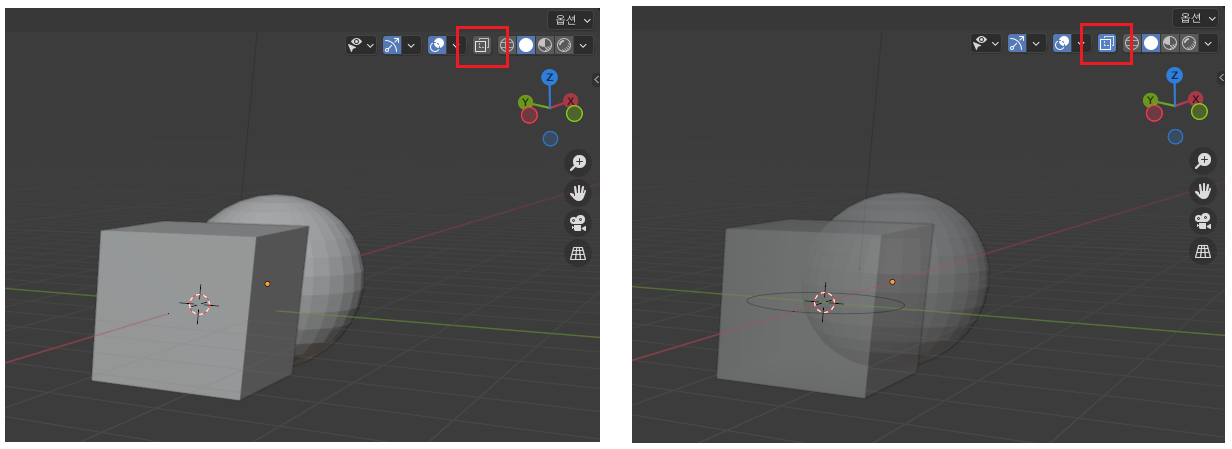Open overlay settings arrow in see-through-cube viewport

pyautogui.click(x=1081, y=43)
